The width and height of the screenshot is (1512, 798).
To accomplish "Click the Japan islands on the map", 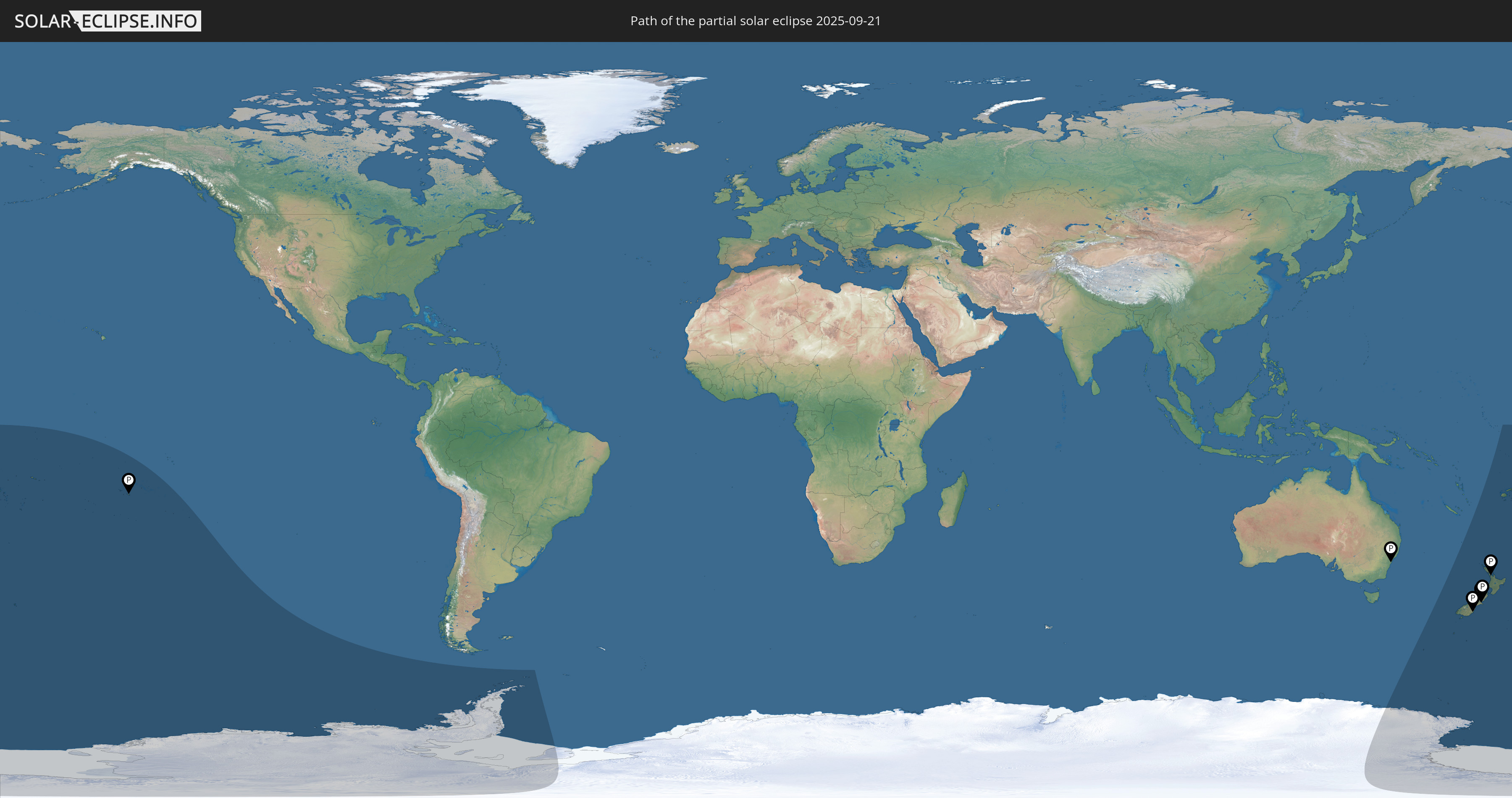I will click(1338, 267).
